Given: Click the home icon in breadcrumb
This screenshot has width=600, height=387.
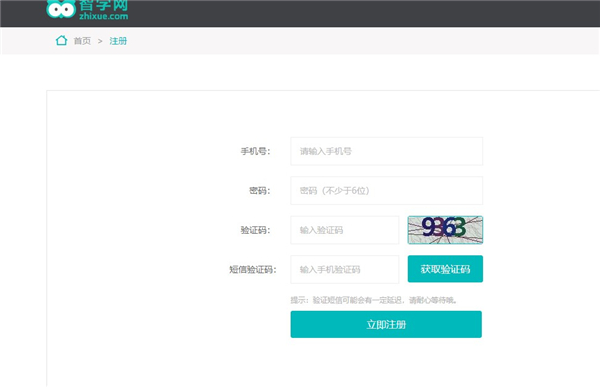Looking at the screenshot, I should 61,40.
